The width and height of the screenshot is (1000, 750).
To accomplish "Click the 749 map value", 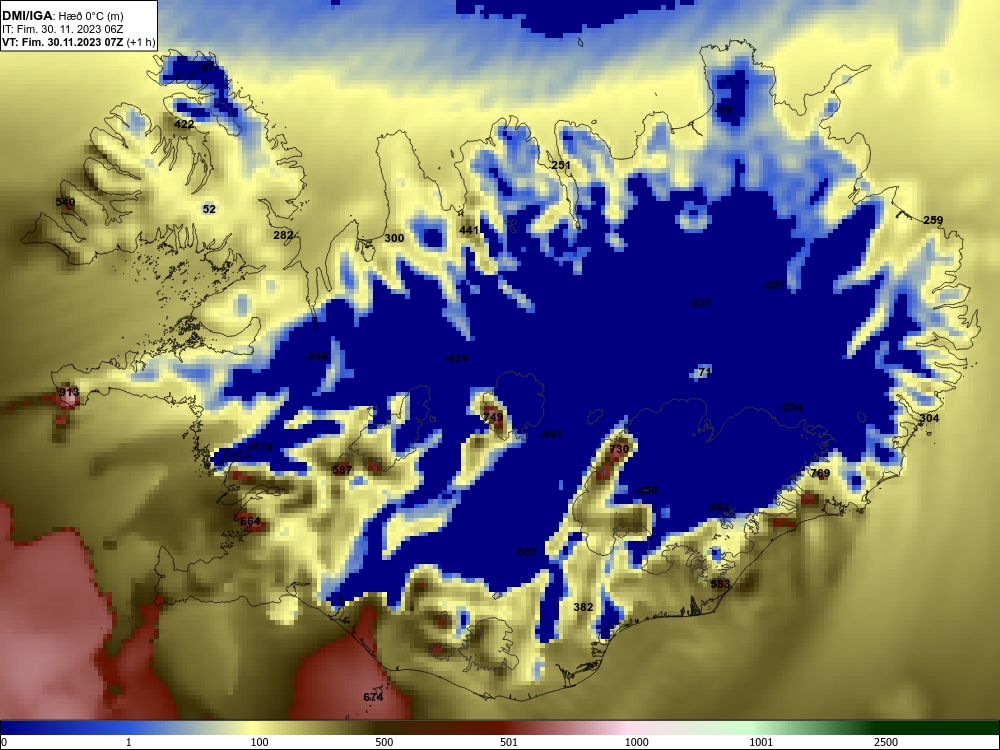I will [493, 417].
